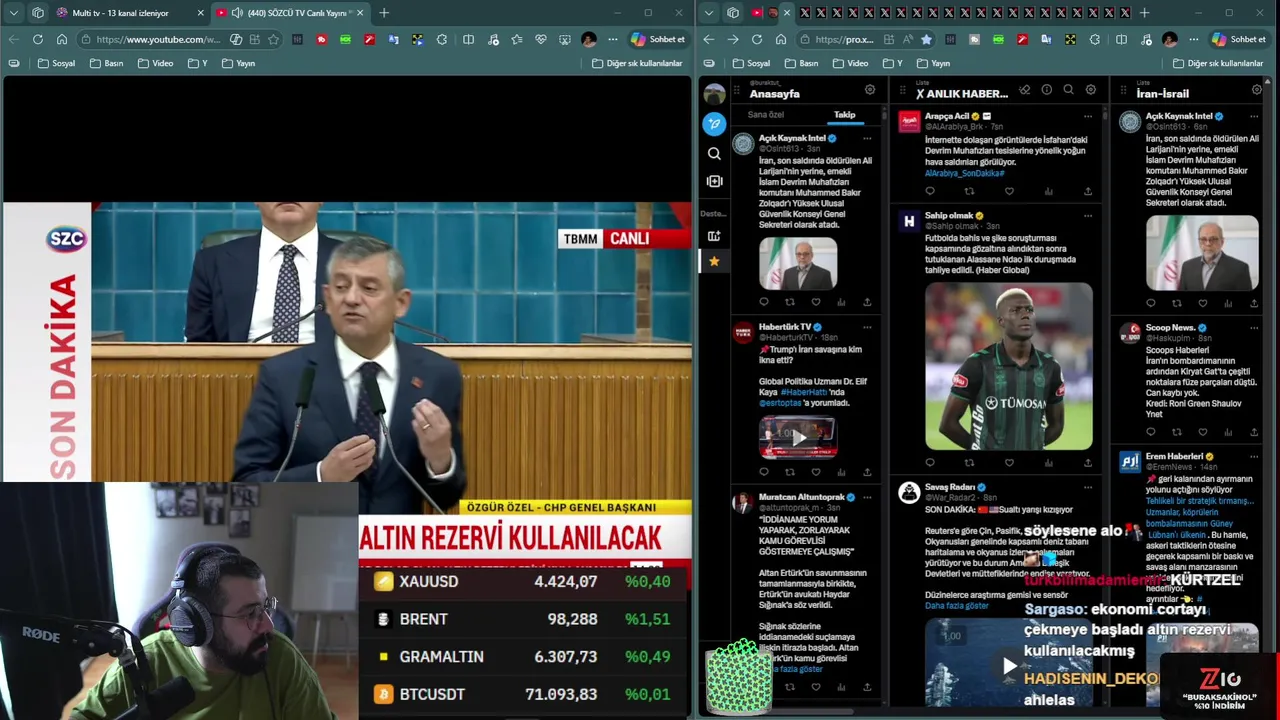Click Sohbet et Copilot button in left browser
Image resolution: width=1280 pixels, height=720 pixels.
pos(658,39)
